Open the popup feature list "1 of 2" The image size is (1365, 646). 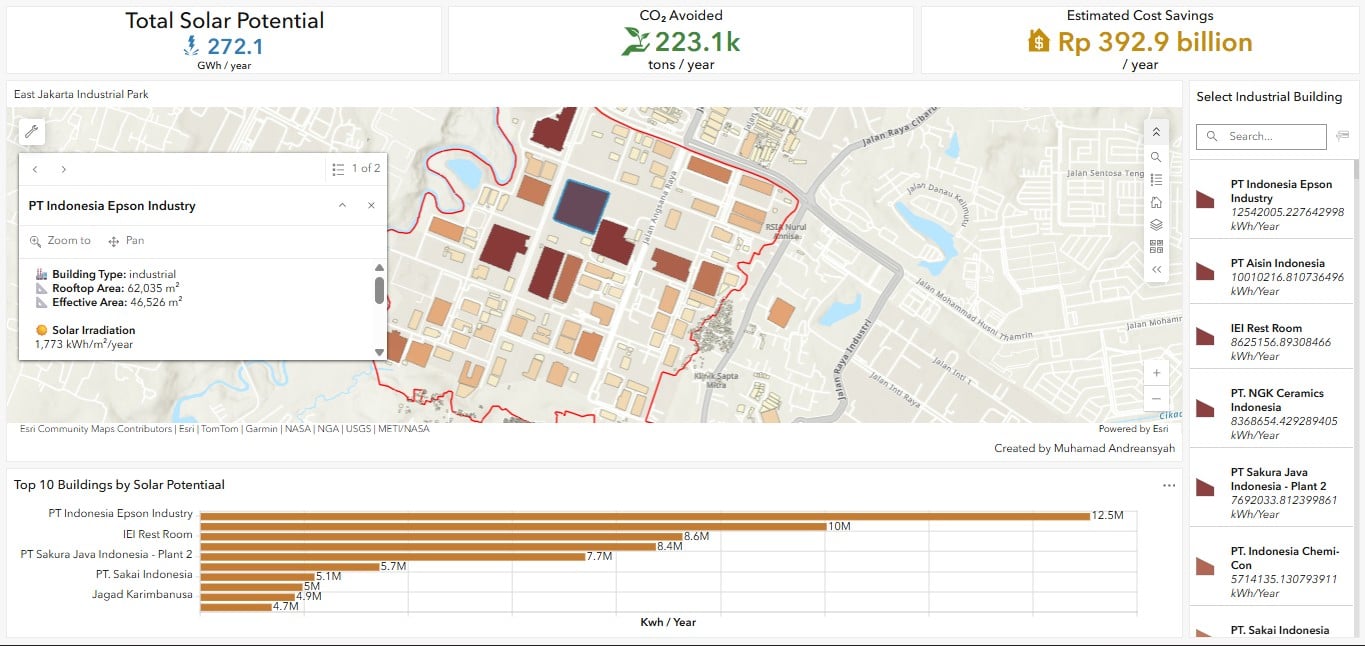point(356,169)
